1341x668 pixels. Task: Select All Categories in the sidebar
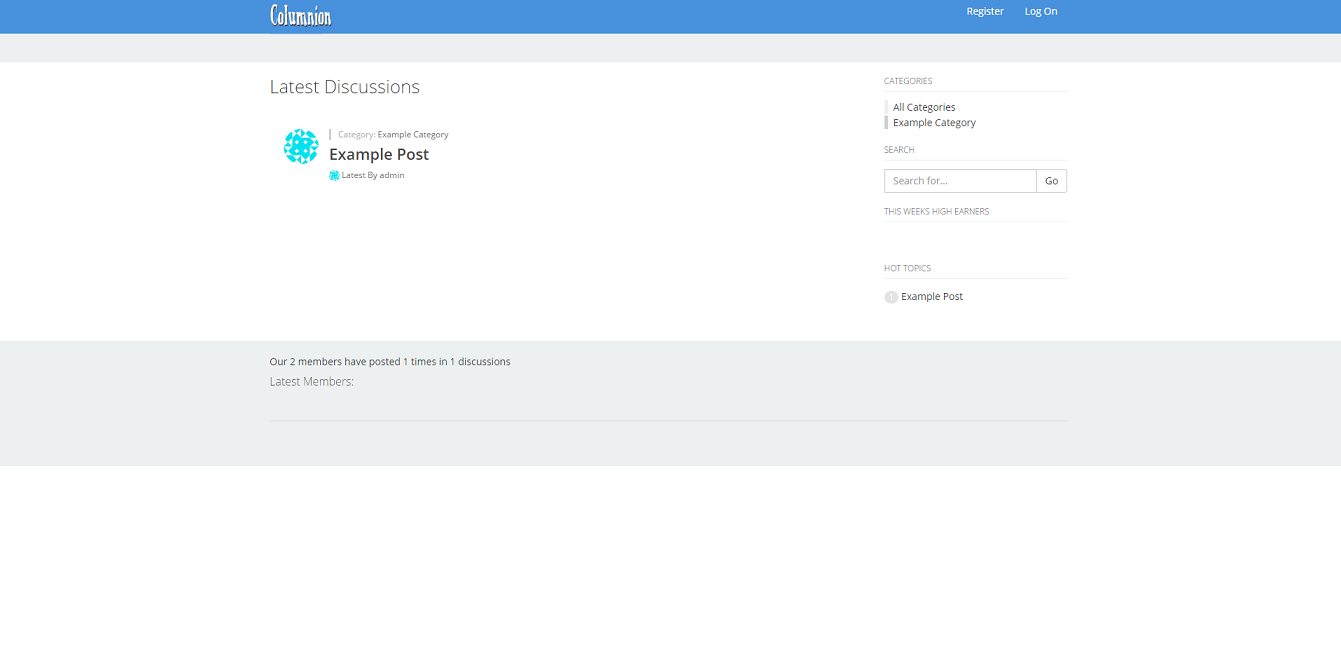[924, 108]
